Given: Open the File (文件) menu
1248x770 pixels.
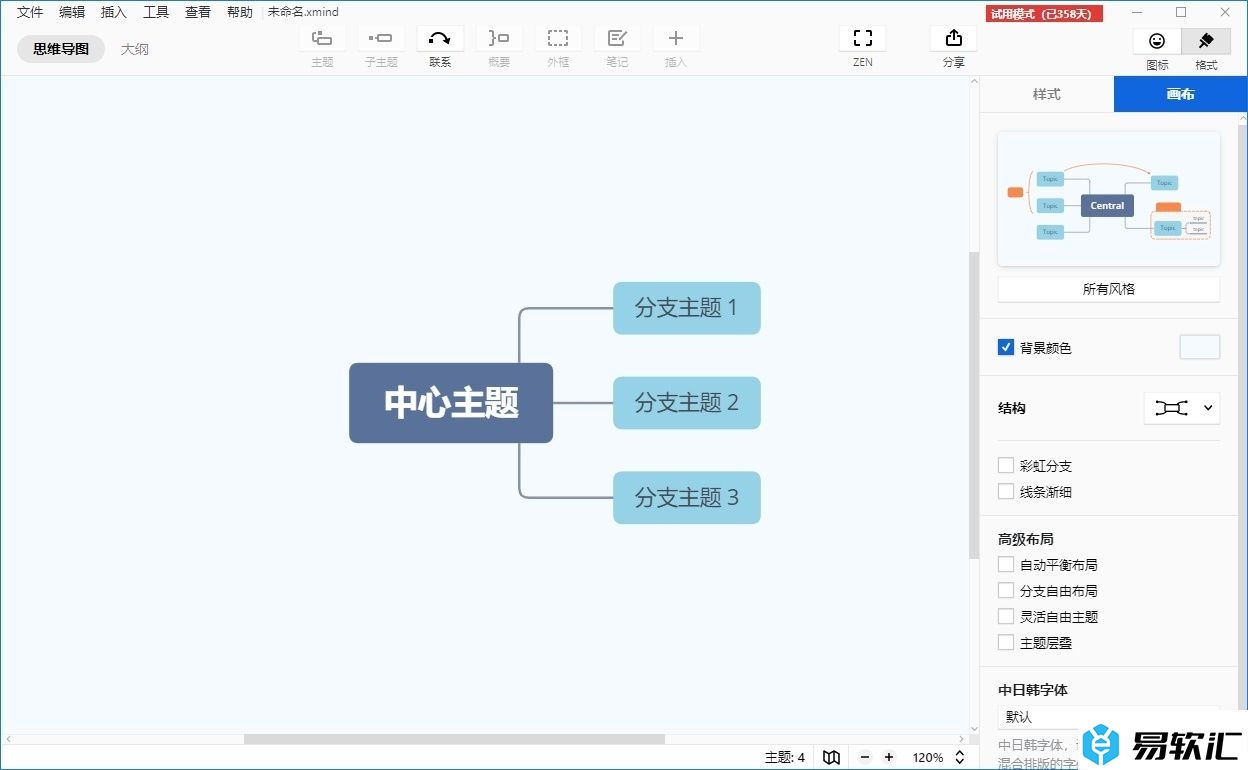Looking at the screenshot, I should coord(30,12).
